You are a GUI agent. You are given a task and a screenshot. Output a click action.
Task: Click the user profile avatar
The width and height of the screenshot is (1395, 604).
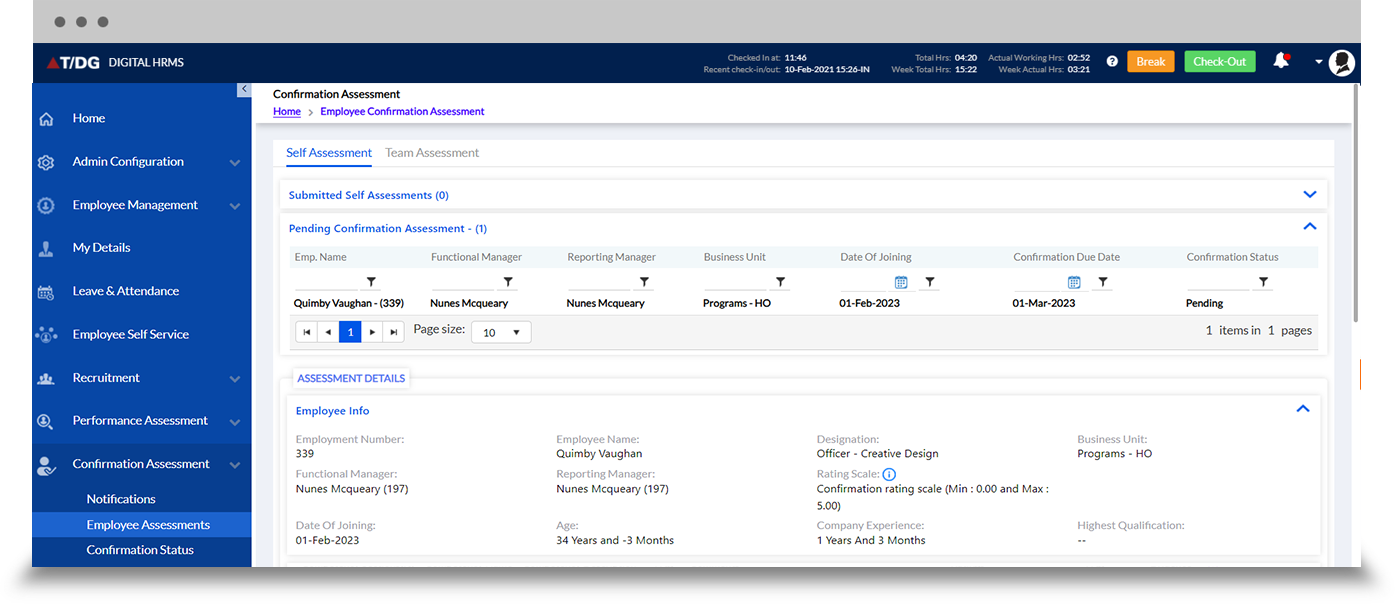coord(1341,62)
